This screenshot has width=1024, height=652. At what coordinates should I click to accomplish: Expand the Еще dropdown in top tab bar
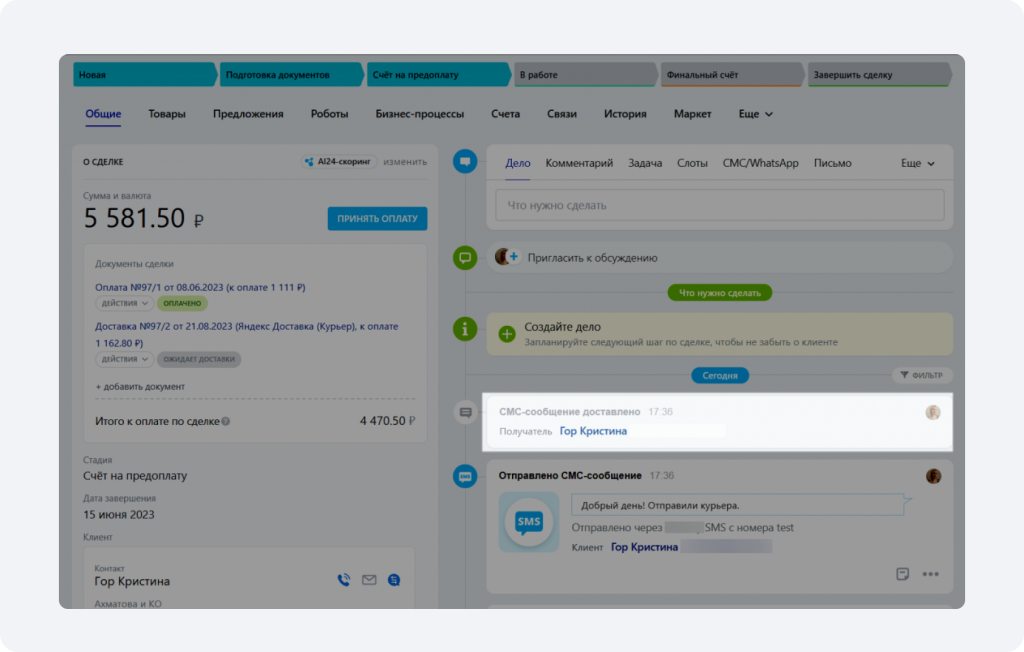(756, 114)
